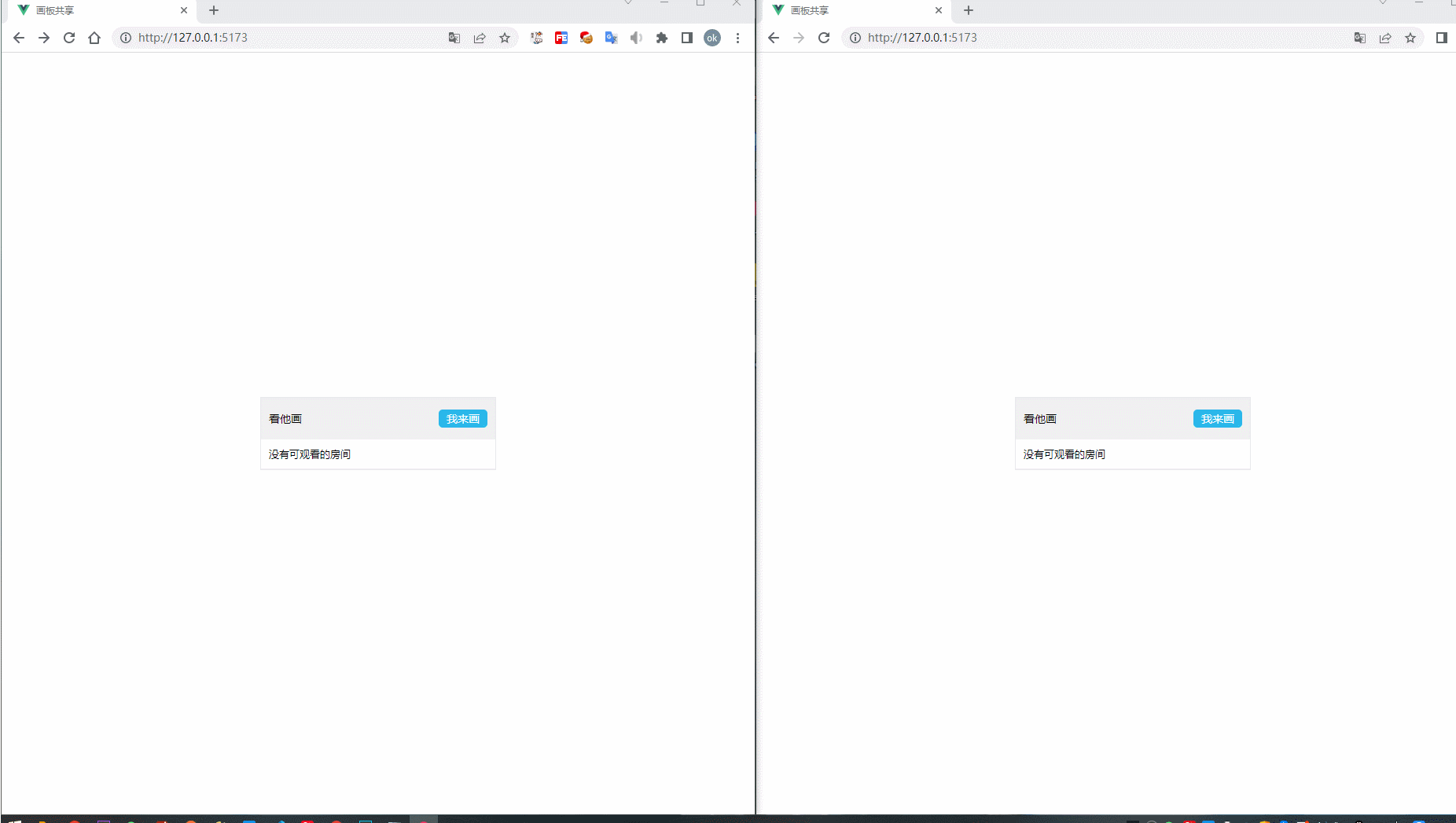Toggle side panel in right browser
This screenshot has width=1456, height=823.
point(1441,38)
